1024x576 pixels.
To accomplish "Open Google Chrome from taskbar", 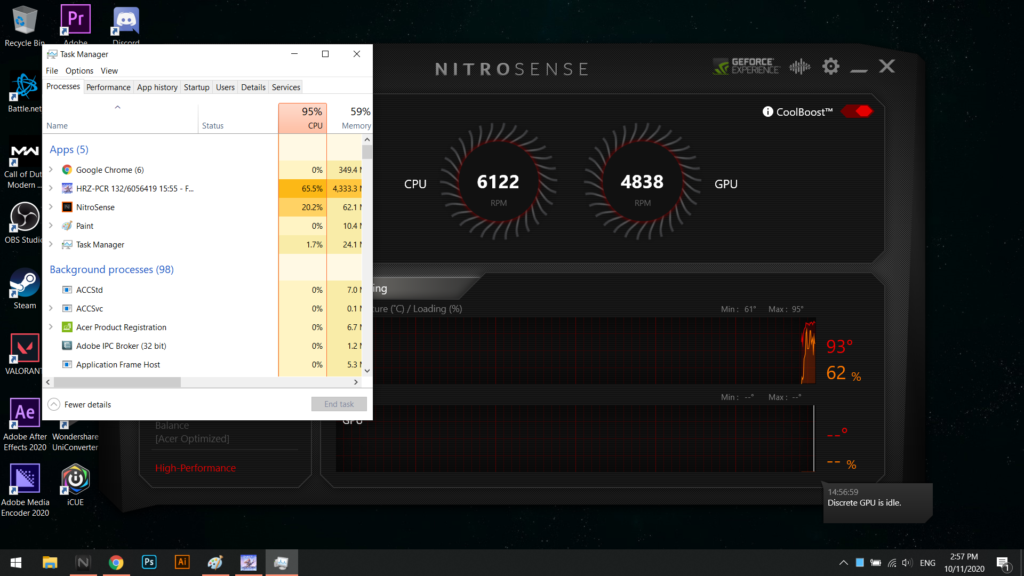I will click(x=116, y=562).
